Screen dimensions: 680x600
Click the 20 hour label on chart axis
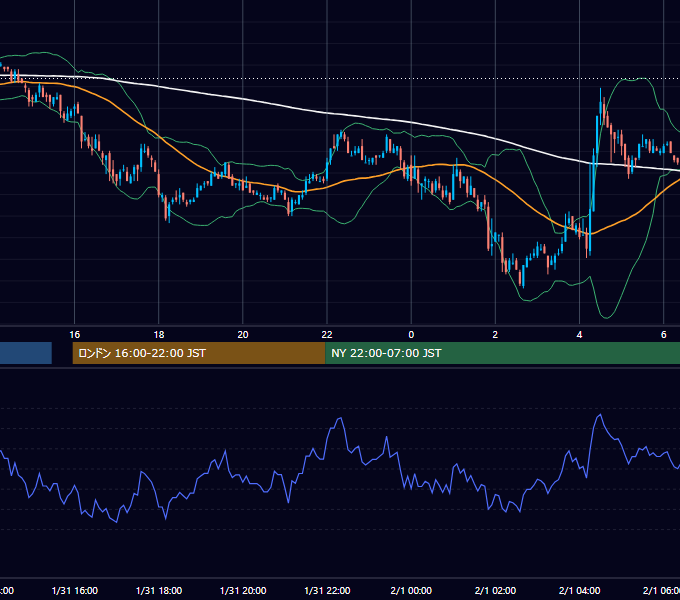(243, 334)
